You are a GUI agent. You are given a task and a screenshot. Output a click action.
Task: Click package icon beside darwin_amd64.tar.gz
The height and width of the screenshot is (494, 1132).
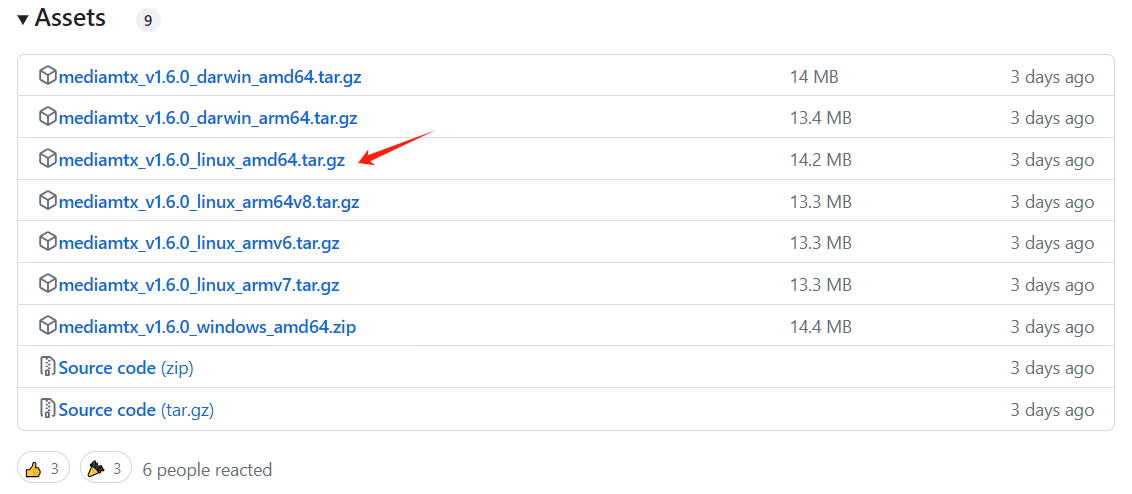48,75
